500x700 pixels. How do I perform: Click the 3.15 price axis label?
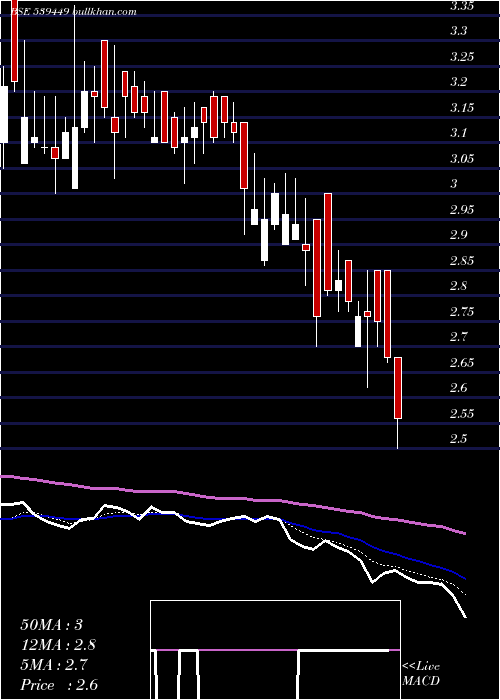tap(462, 108)
